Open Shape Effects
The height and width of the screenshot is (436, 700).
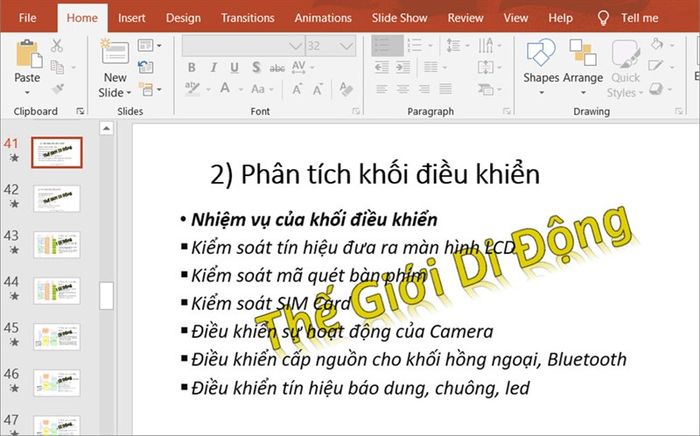click(661, 88)
